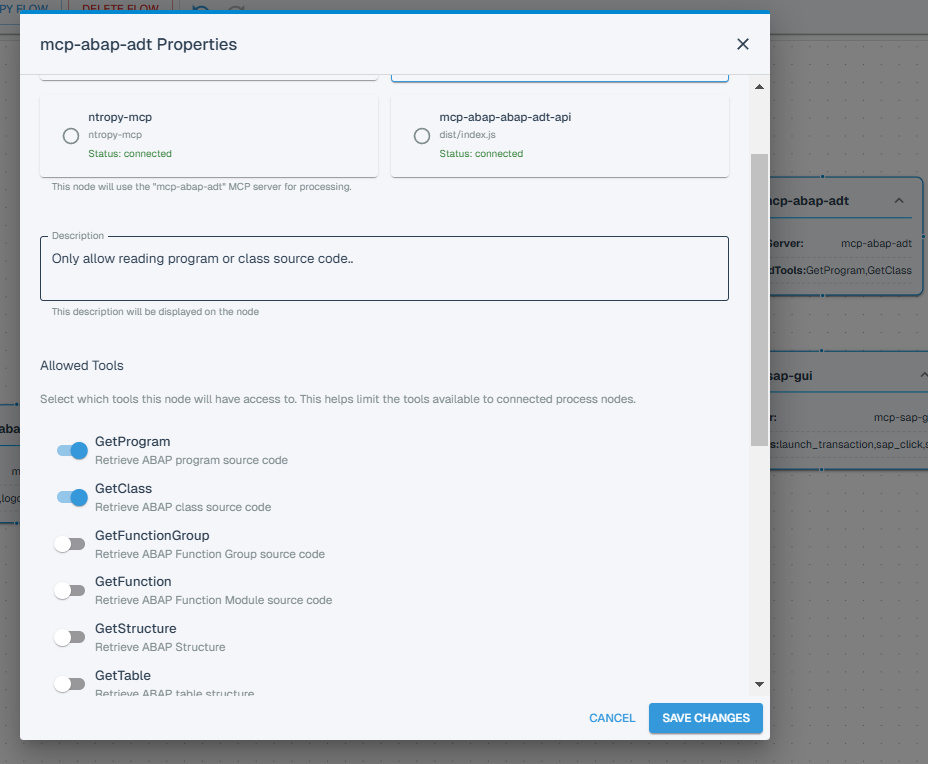The width and height of the screenshot is (928, 764).
Task: Enable GetStructure tool access
Action: click(70, 637)
